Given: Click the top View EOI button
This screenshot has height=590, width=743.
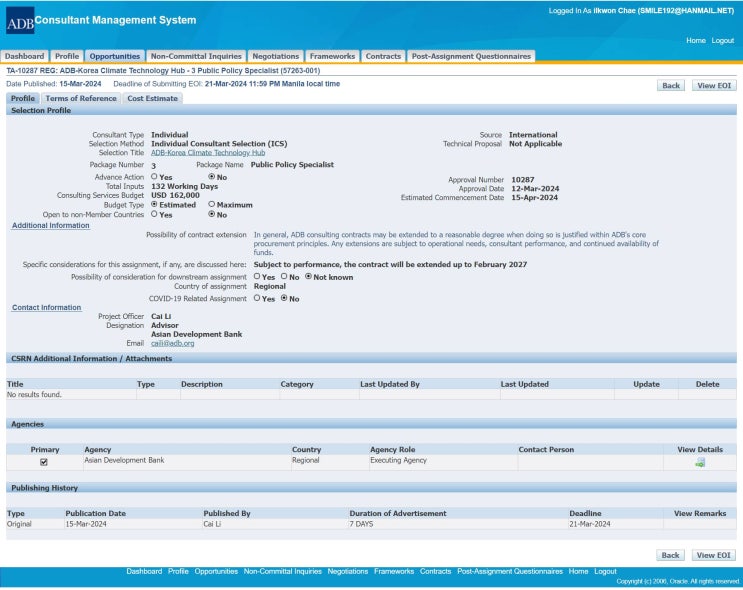Looking at the screenshot, I should pos(713,85).
